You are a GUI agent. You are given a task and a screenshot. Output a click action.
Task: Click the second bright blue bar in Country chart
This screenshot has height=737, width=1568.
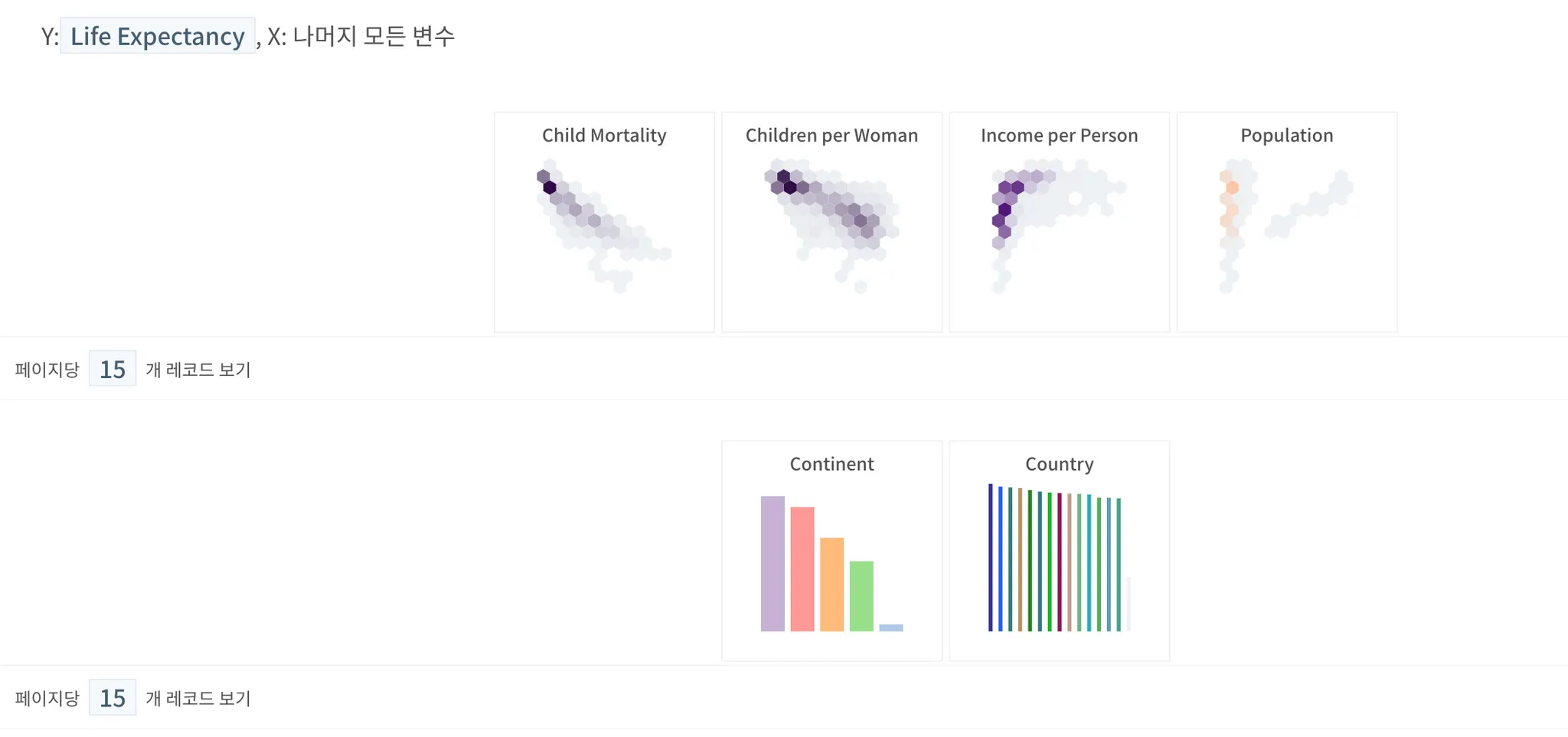pyautogui.click(x=1000, y=559)
